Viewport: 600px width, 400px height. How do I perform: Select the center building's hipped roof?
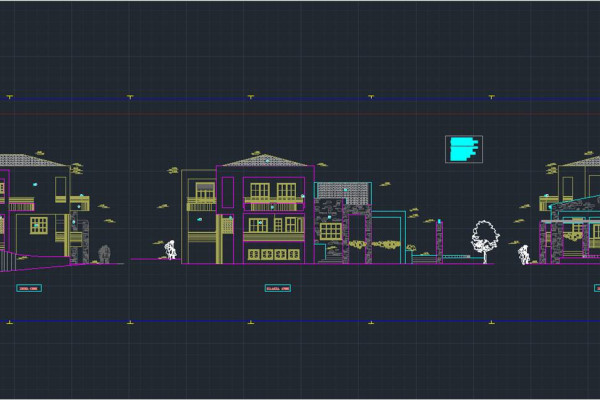pos(266,161)
